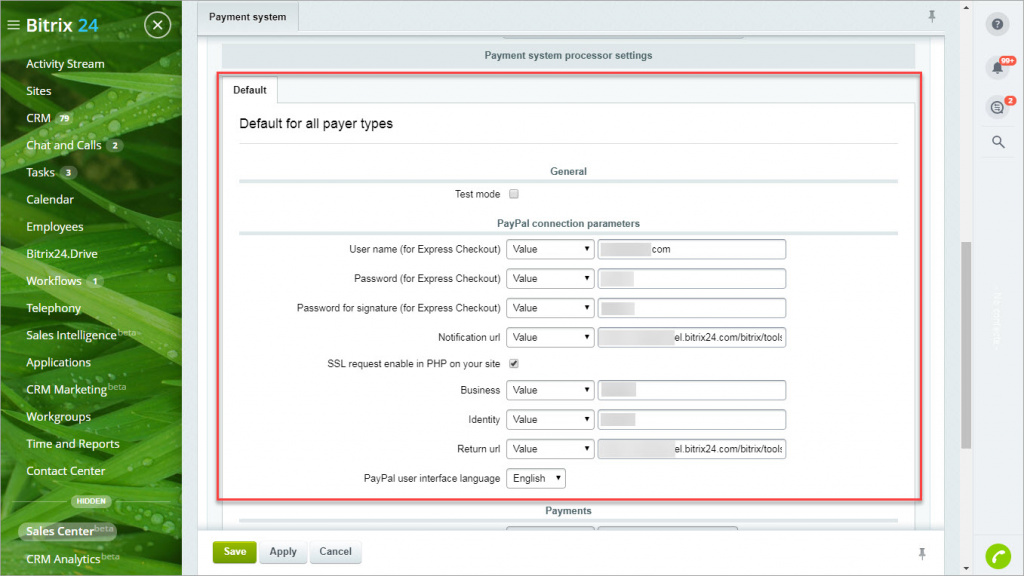
Task: Click the Cancel button
Action: (x=335, y=552)
